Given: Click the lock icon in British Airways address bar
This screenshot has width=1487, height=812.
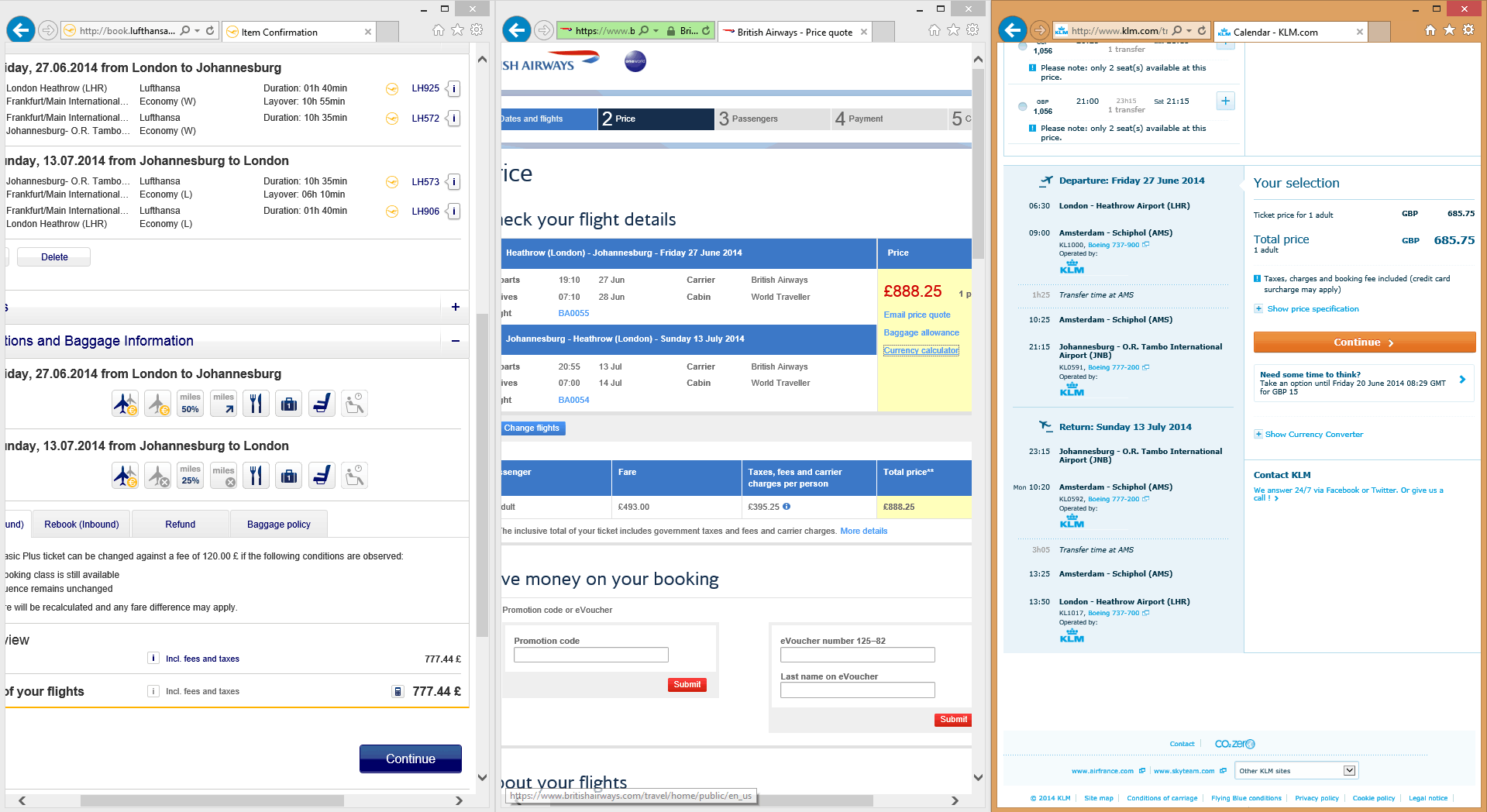Looking at the screenshot, I should click(x=671, y=31).
